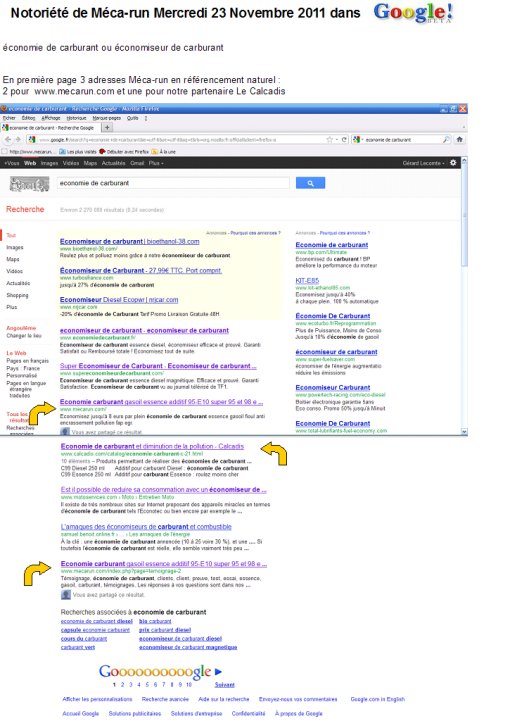
Task: Click the blue next-page arrow after Gooooogle
Action: click(218, 671)
